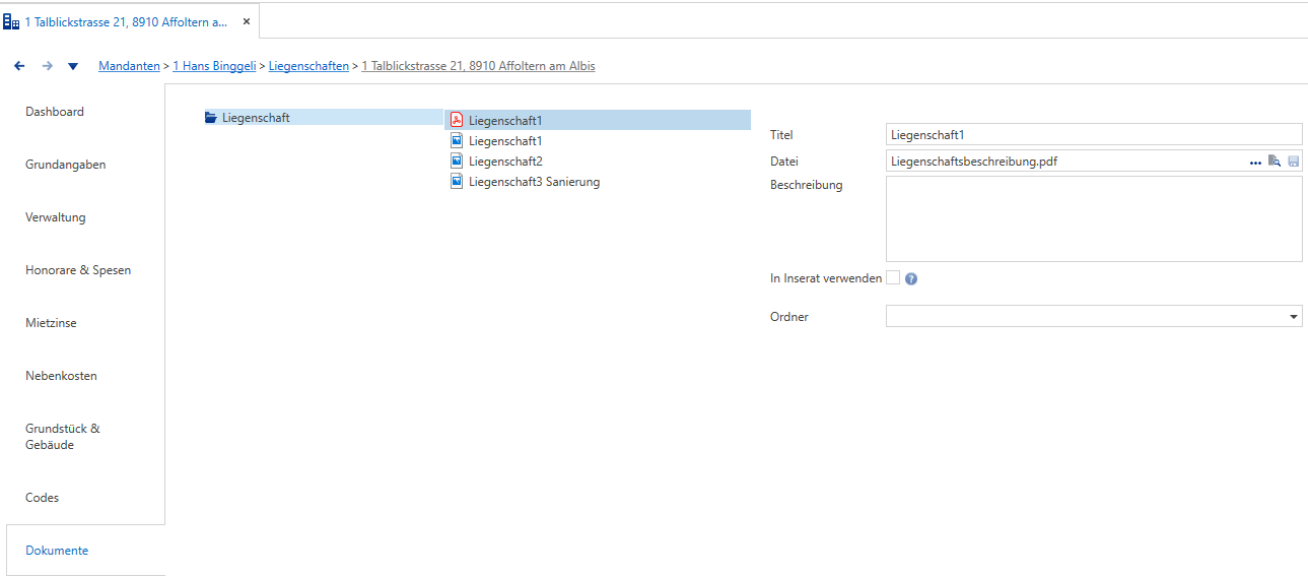The width and height of the screenshot is (1308, 576).
Task: Open the 1 Hans Binggeli breadcrumb
Action: [214, 66]
